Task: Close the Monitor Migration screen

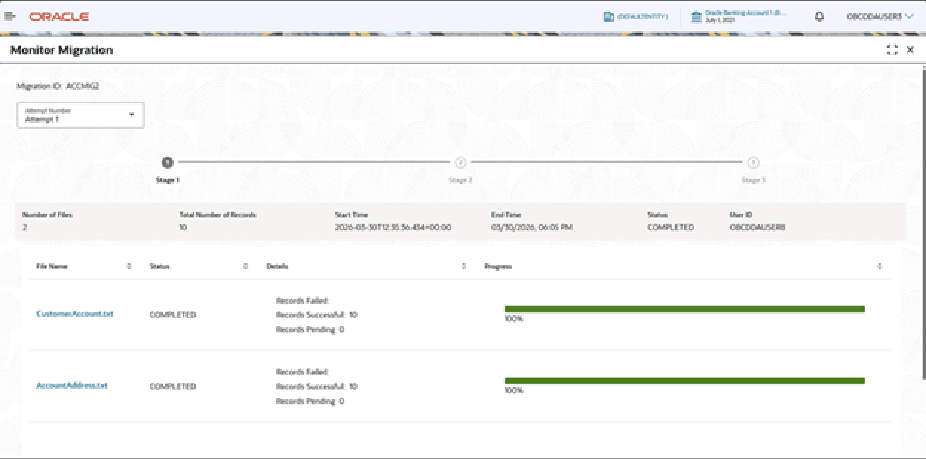Action: [x=911, y=50]
